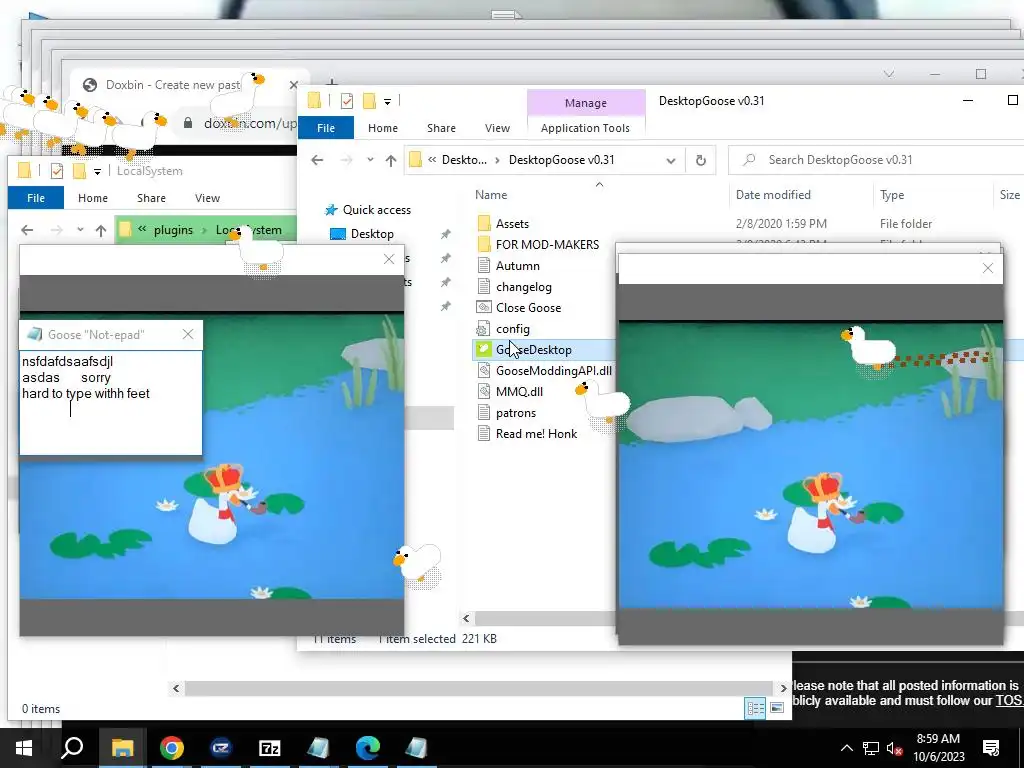This screenshot has height=768, width=1024.
Task: Switch LocalSystem window to details view
Action: [x=756, y=708]
